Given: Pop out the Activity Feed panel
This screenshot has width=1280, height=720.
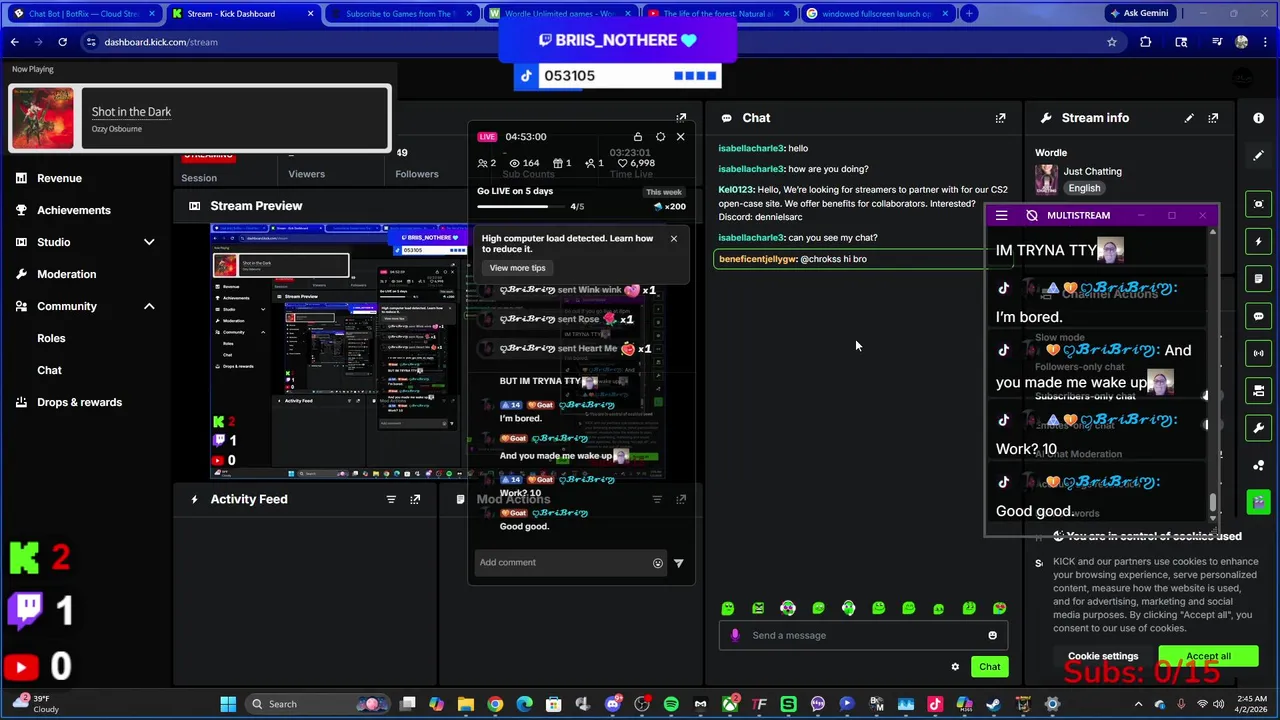Looking at the screenshot, I should pos(415,499).
